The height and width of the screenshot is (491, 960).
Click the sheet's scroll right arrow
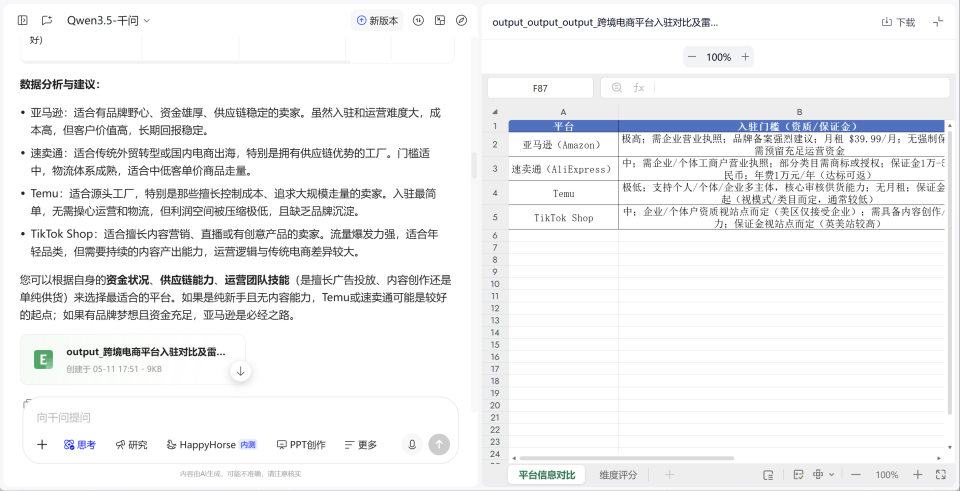[940, 458]
